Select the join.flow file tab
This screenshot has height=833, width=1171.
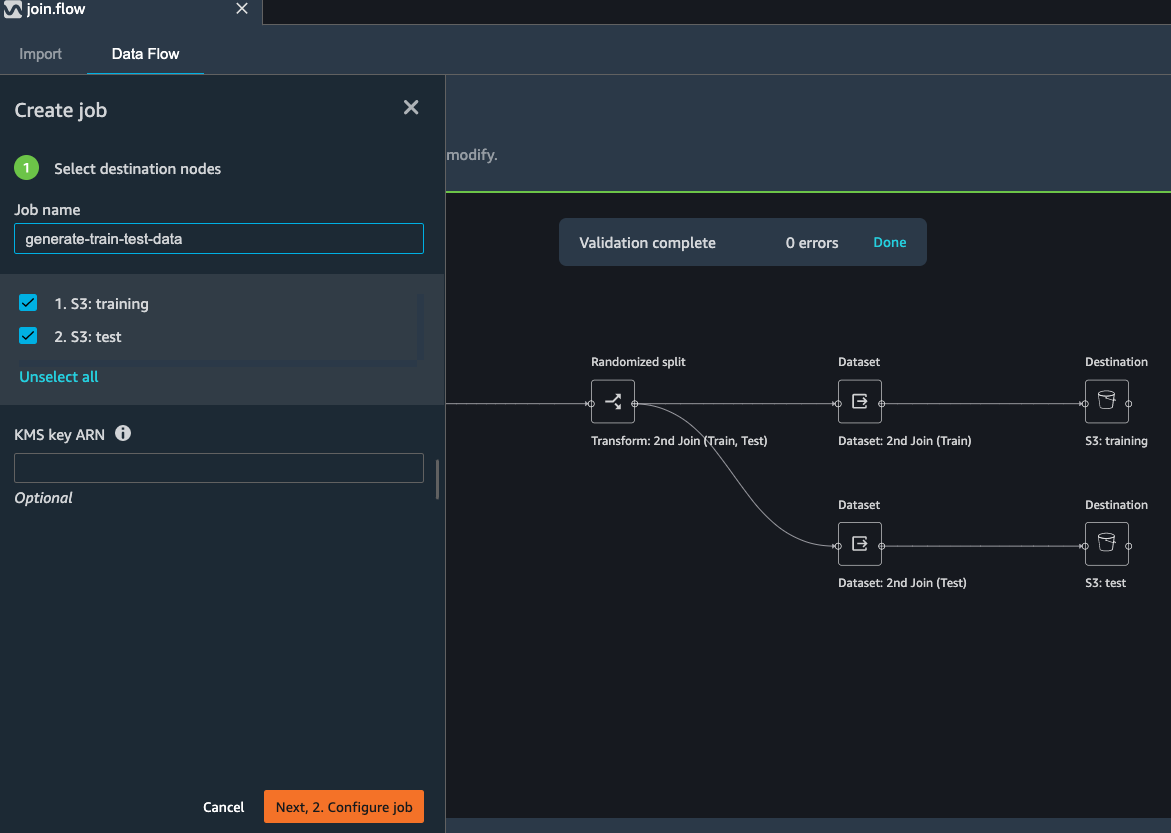(131, 10)
